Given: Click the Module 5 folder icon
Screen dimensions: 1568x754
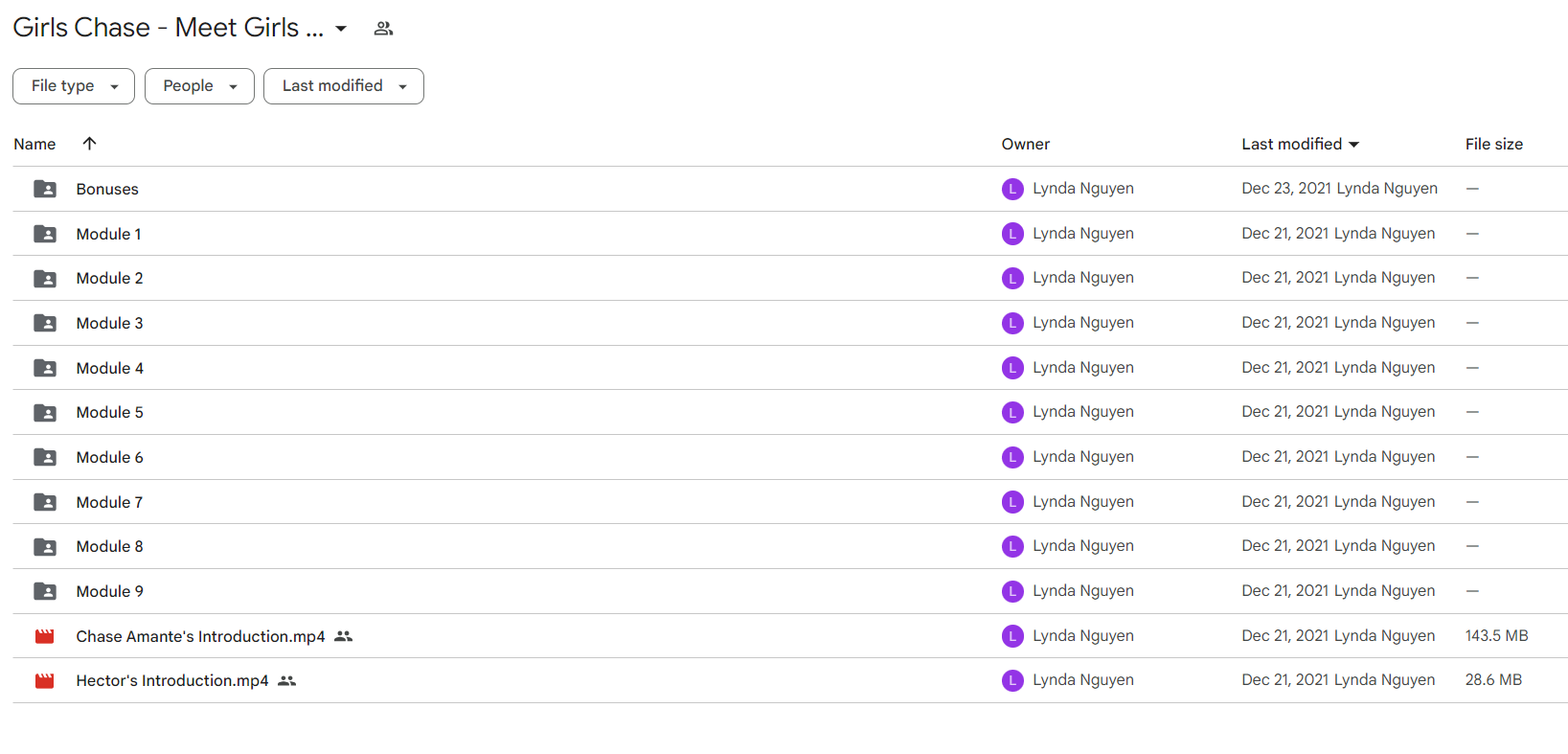Looking at the screenshot, I should pyautogui.click(x=45, y=412).
